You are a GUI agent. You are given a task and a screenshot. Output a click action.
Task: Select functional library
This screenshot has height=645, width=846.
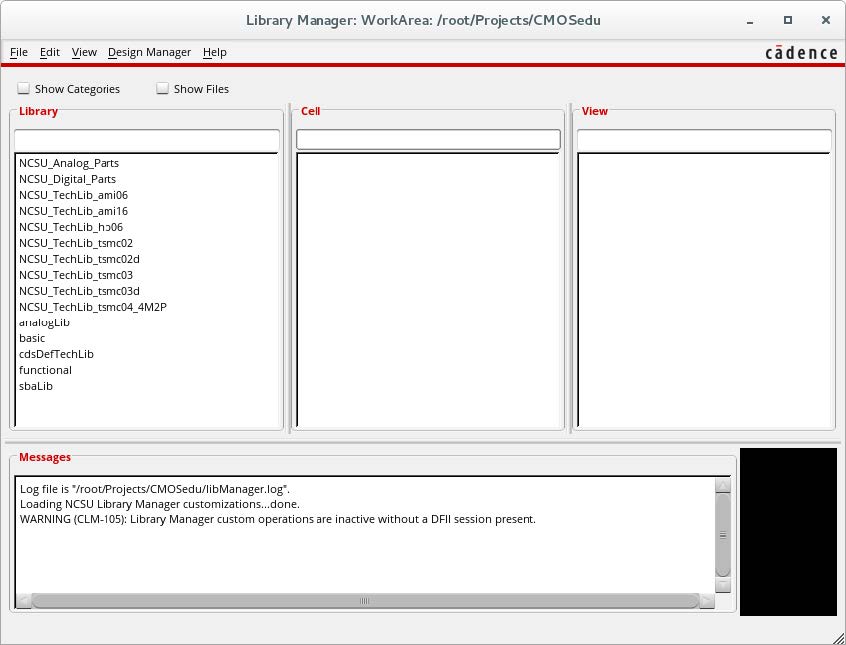tap(45, 370)
